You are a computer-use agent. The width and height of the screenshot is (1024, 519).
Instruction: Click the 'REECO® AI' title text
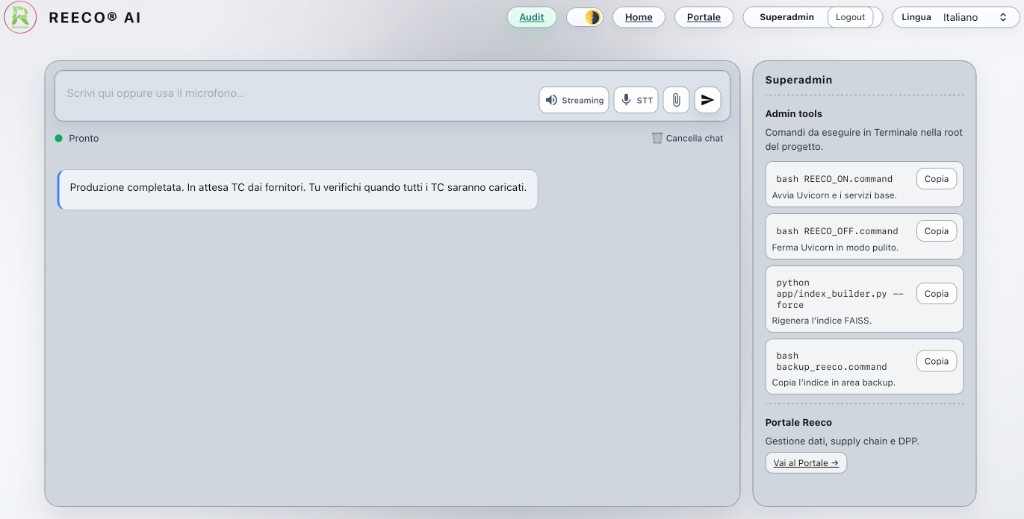pyautogui.click(x=95, y=18)
